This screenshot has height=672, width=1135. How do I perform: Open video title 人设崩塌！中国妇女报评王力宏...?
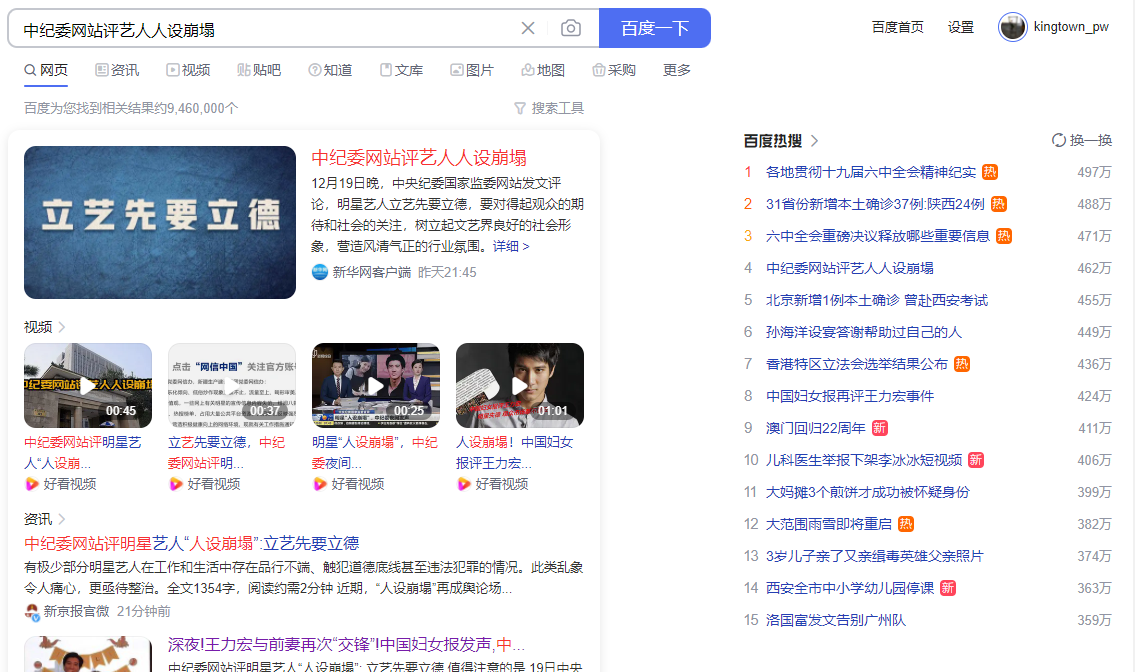(x=515, y=453)
